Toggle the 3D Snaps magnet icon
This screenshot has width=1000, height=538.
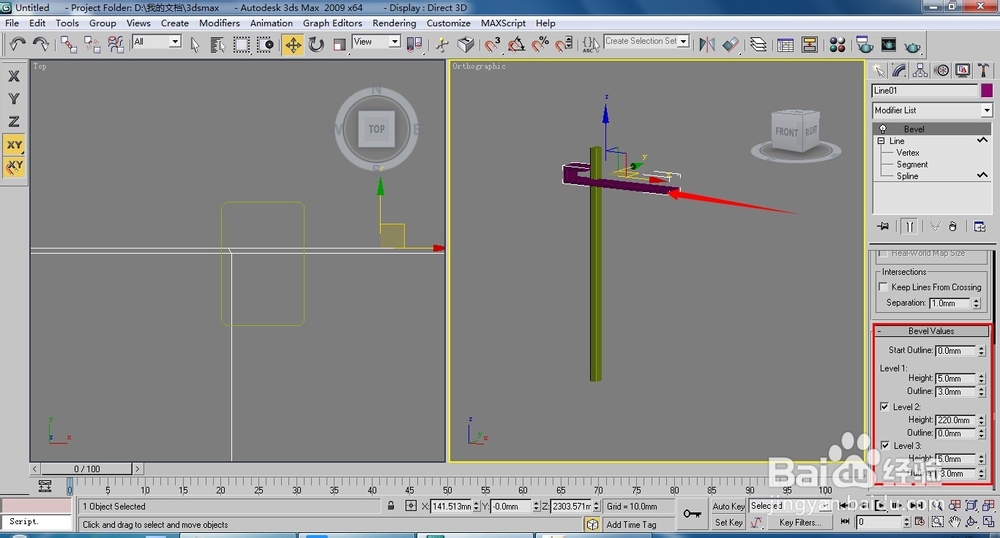(x=492, y=44)
